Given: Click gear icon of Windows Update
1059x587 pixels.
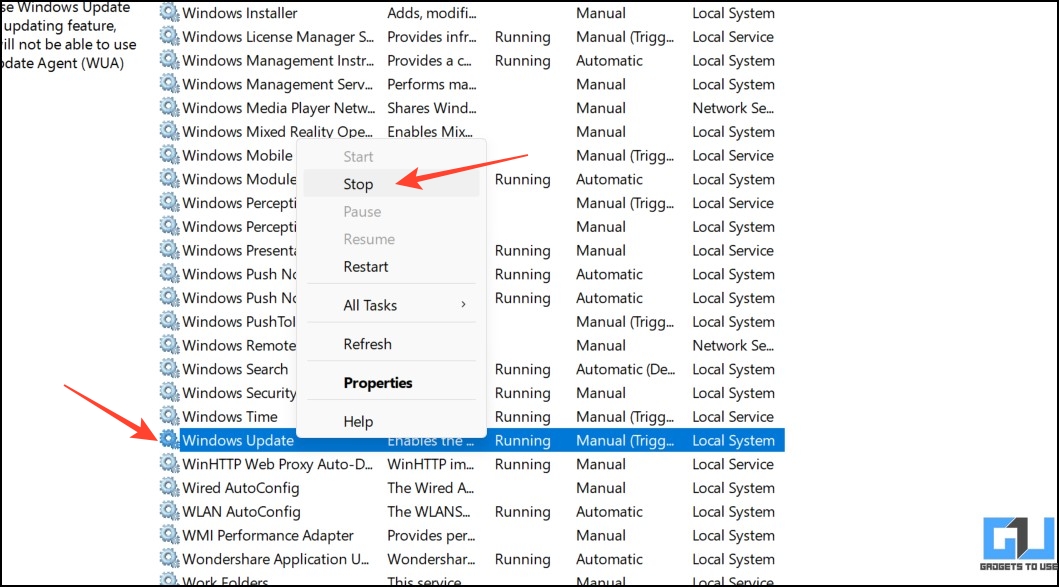Looking at the screenshot, I should tap(169, 439).
